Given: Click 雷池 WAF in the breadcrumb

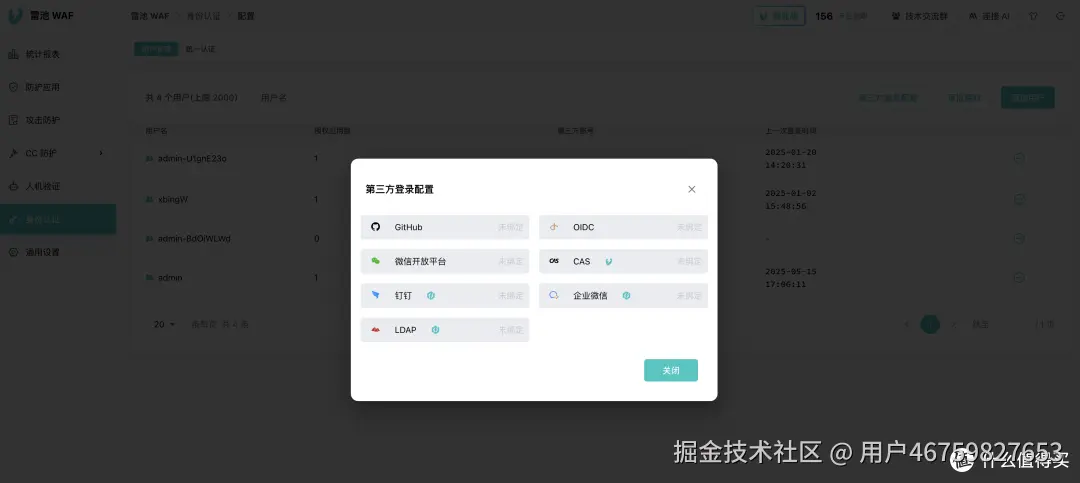Looking at the screenshot, I should click(150, 16).
